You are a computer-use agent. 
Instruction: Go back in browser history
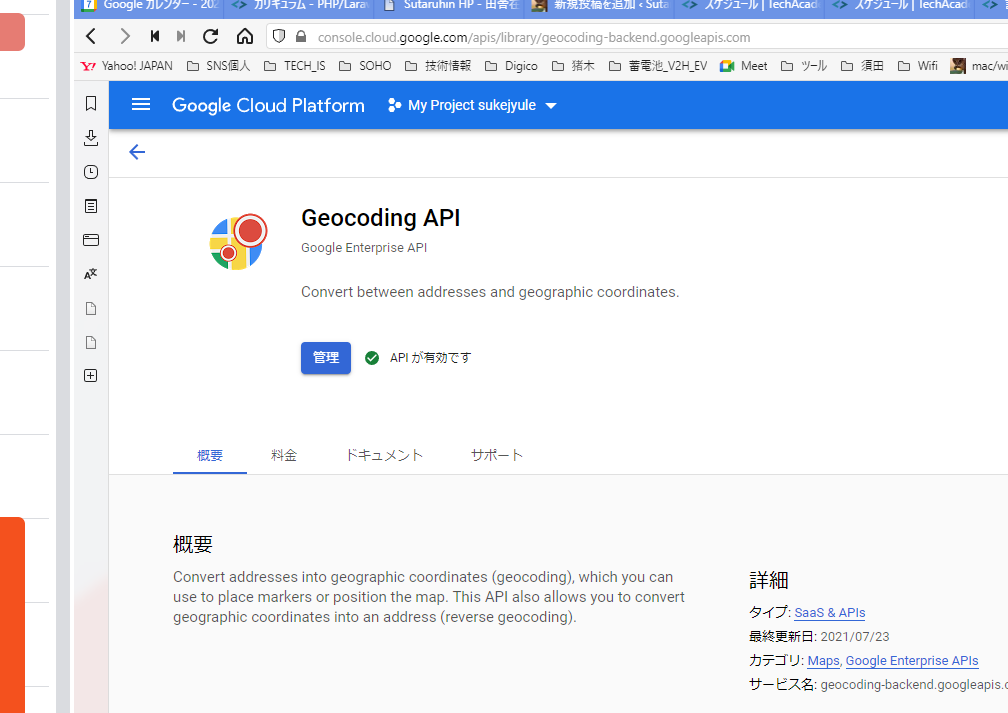click(x=91, y=37)
